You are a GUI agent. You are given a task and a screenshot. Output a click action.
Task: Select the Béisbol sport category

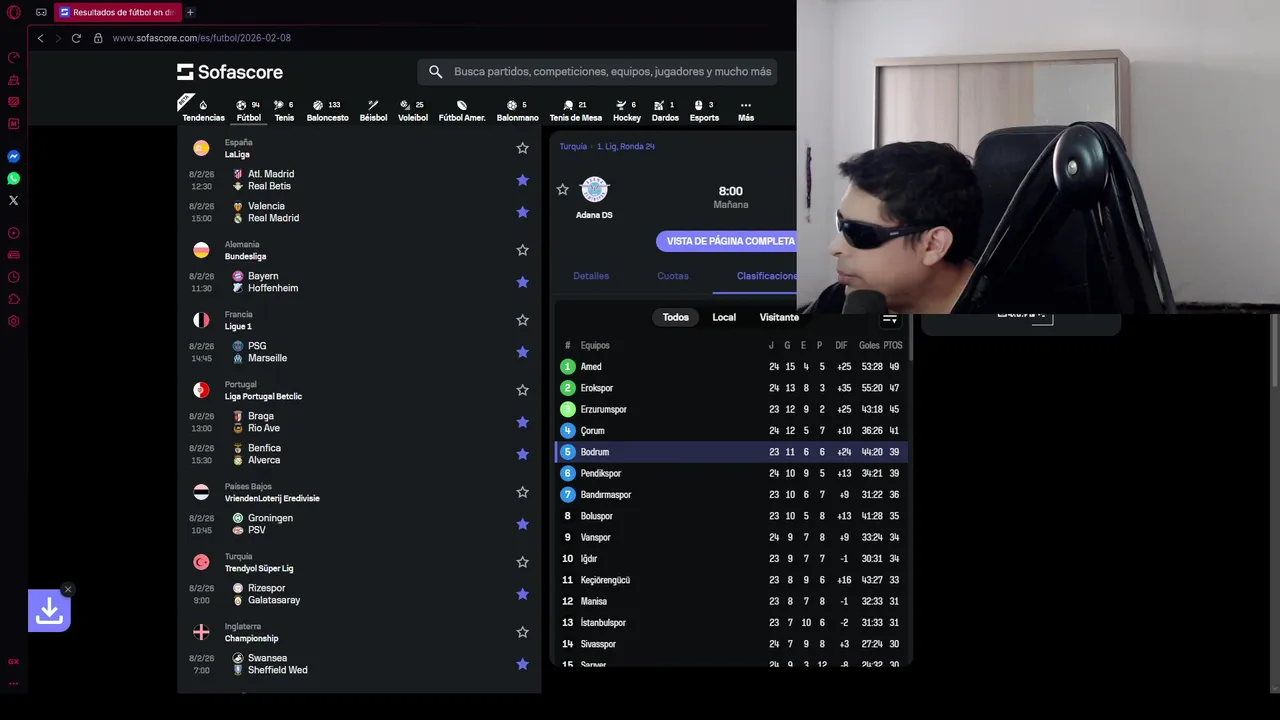click(x=373, y=110)
